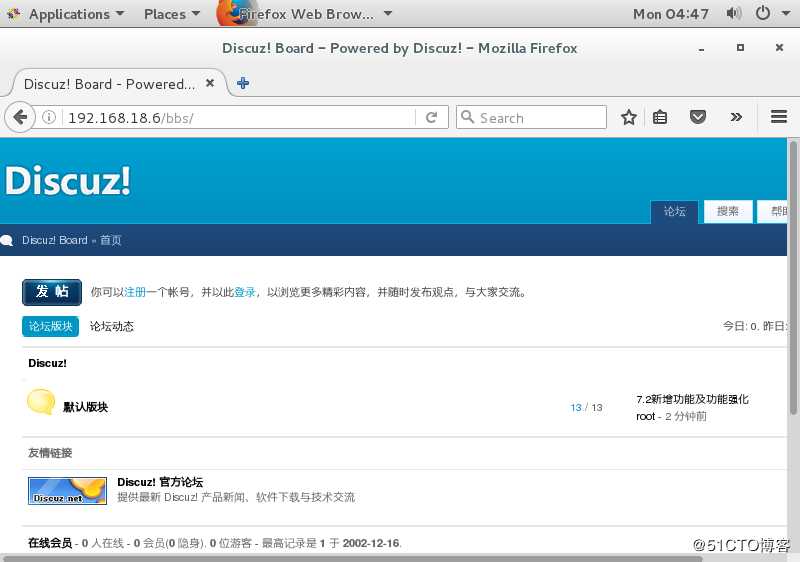Screen dimensions: 800x562
Task: Click the blue 13 topic count
Action: pos(576,407)
